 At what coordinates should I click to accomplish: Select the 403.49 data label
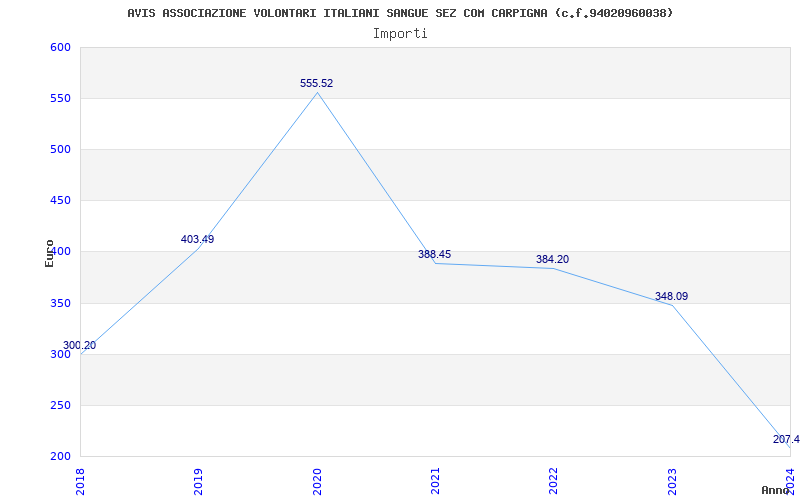click(197, 239)
